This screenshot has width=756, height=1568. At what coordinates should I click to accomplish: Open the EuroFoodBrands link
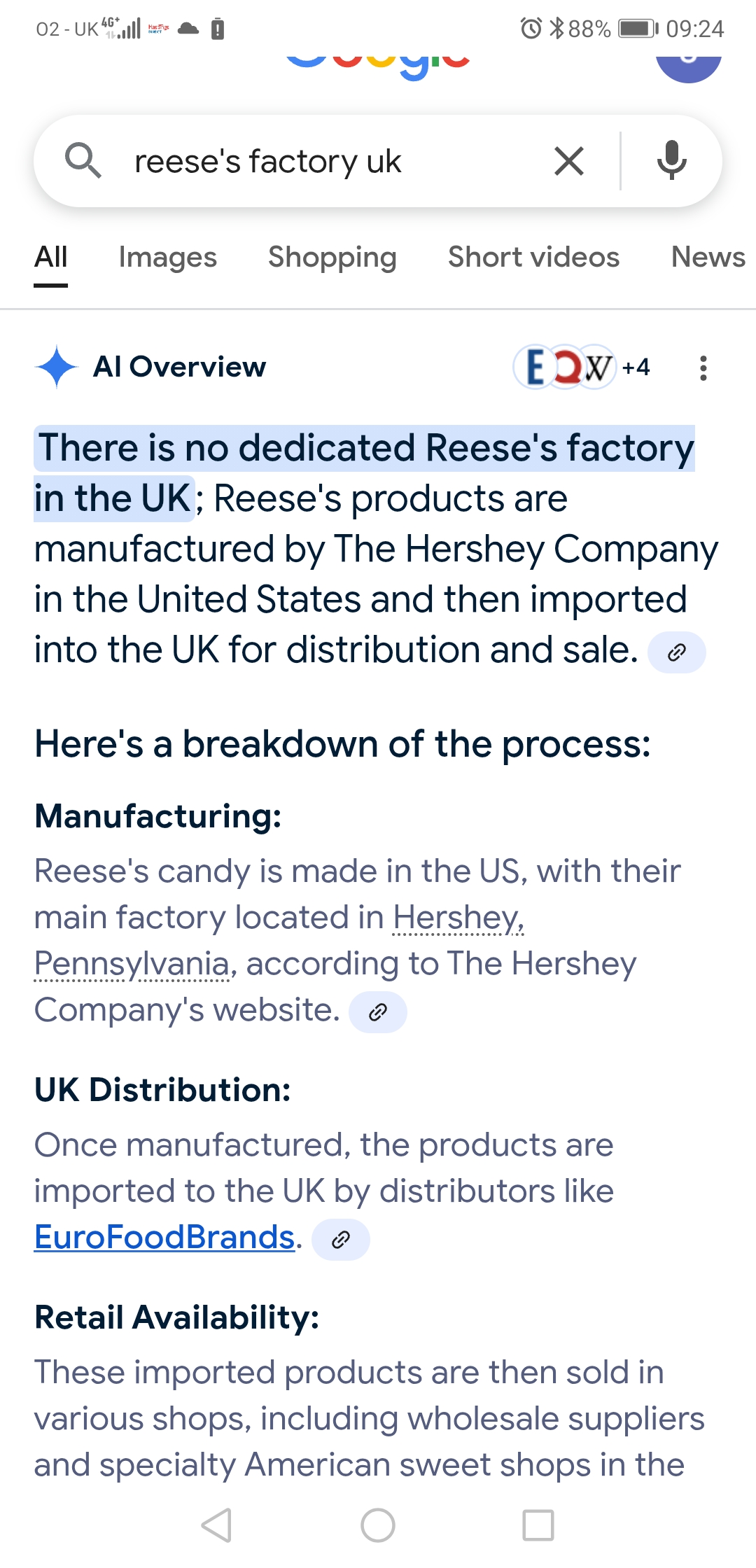(164, 1237)
